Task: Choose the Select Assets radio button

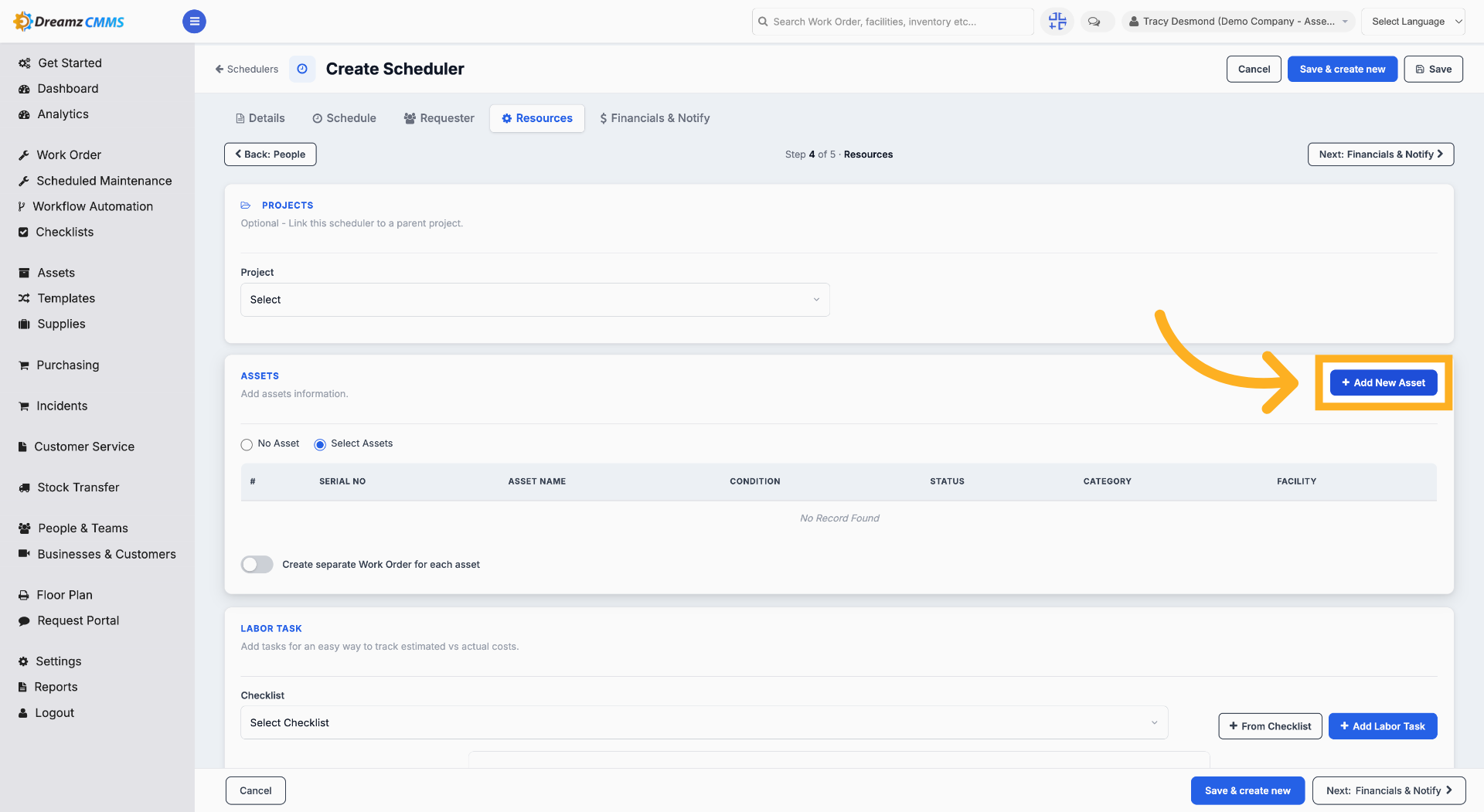Action: (320, 444)
